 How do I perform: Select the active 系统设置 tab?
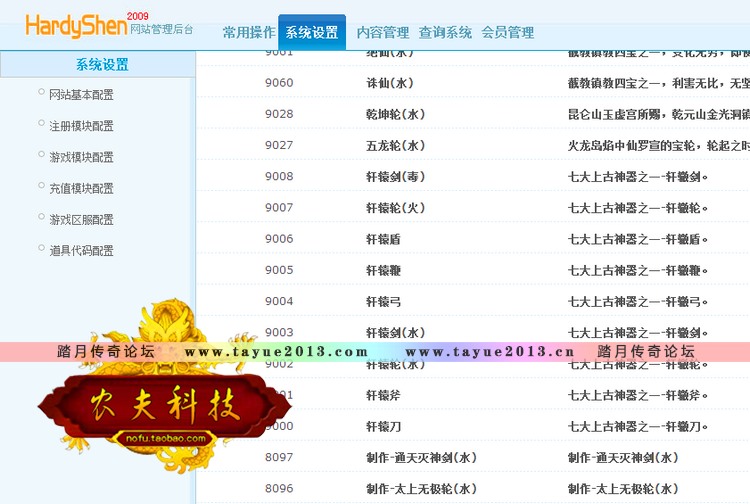(311, 33)
